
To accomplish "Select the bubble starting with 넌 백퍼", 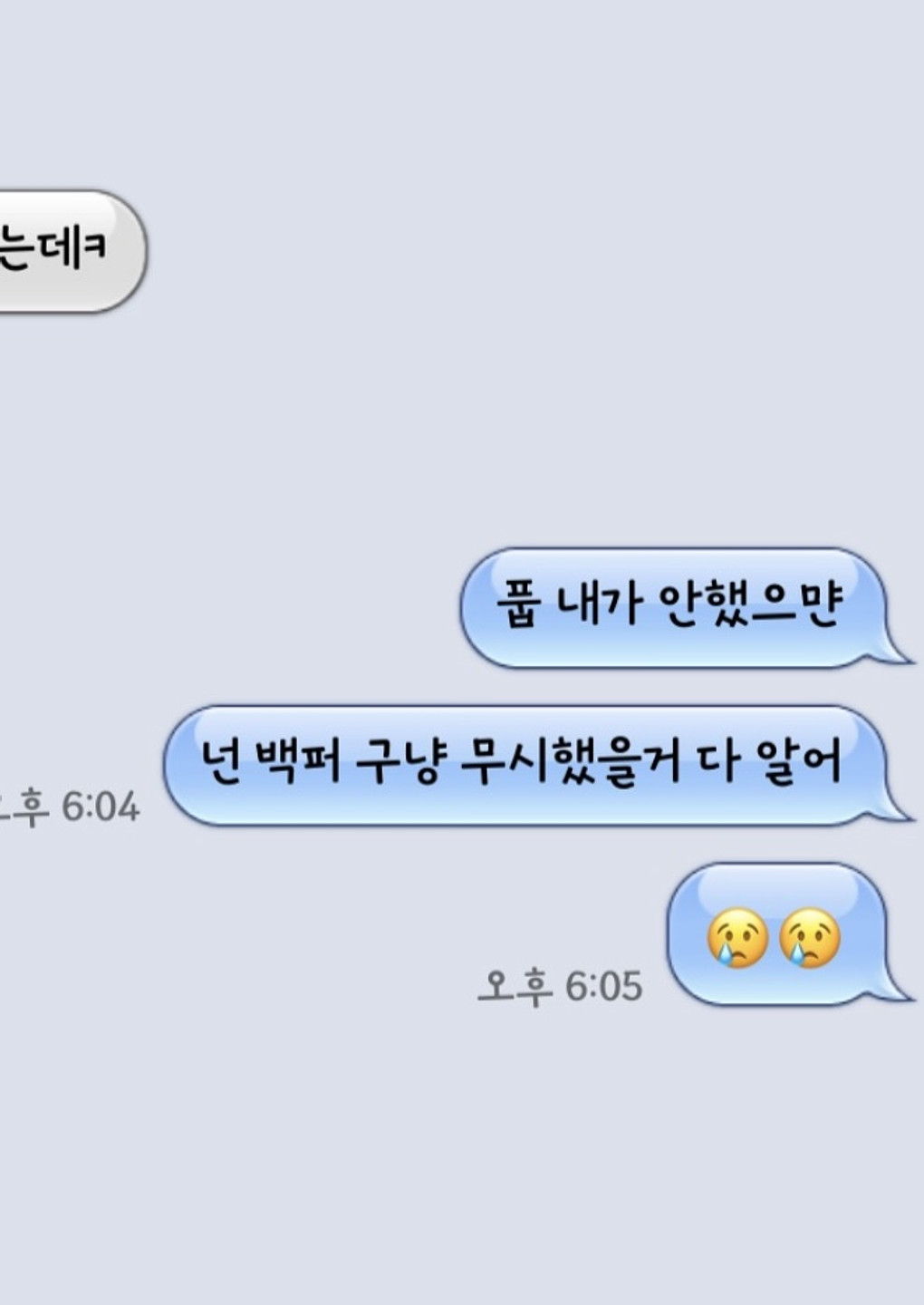I will click(x=536, y=766).
